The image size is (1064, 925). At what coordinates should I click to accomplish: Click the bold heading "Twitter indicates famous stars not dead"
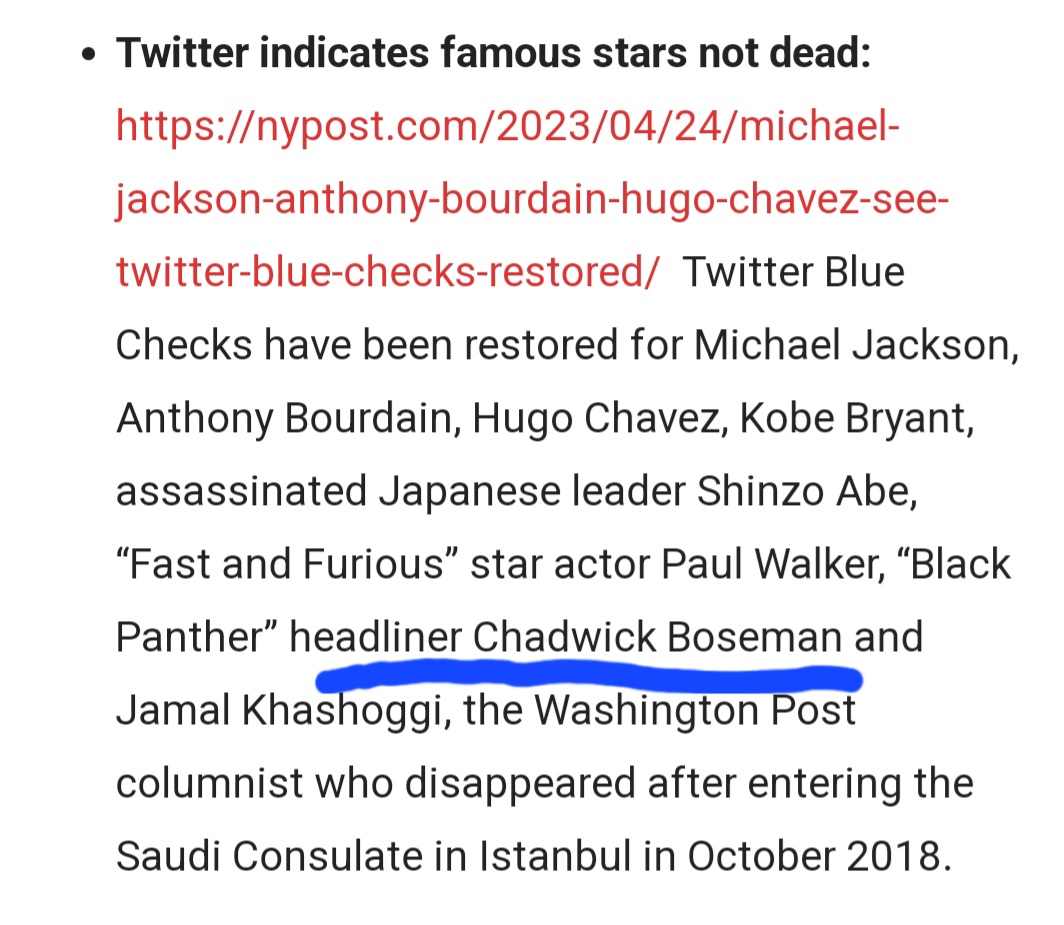click(494, 53)
